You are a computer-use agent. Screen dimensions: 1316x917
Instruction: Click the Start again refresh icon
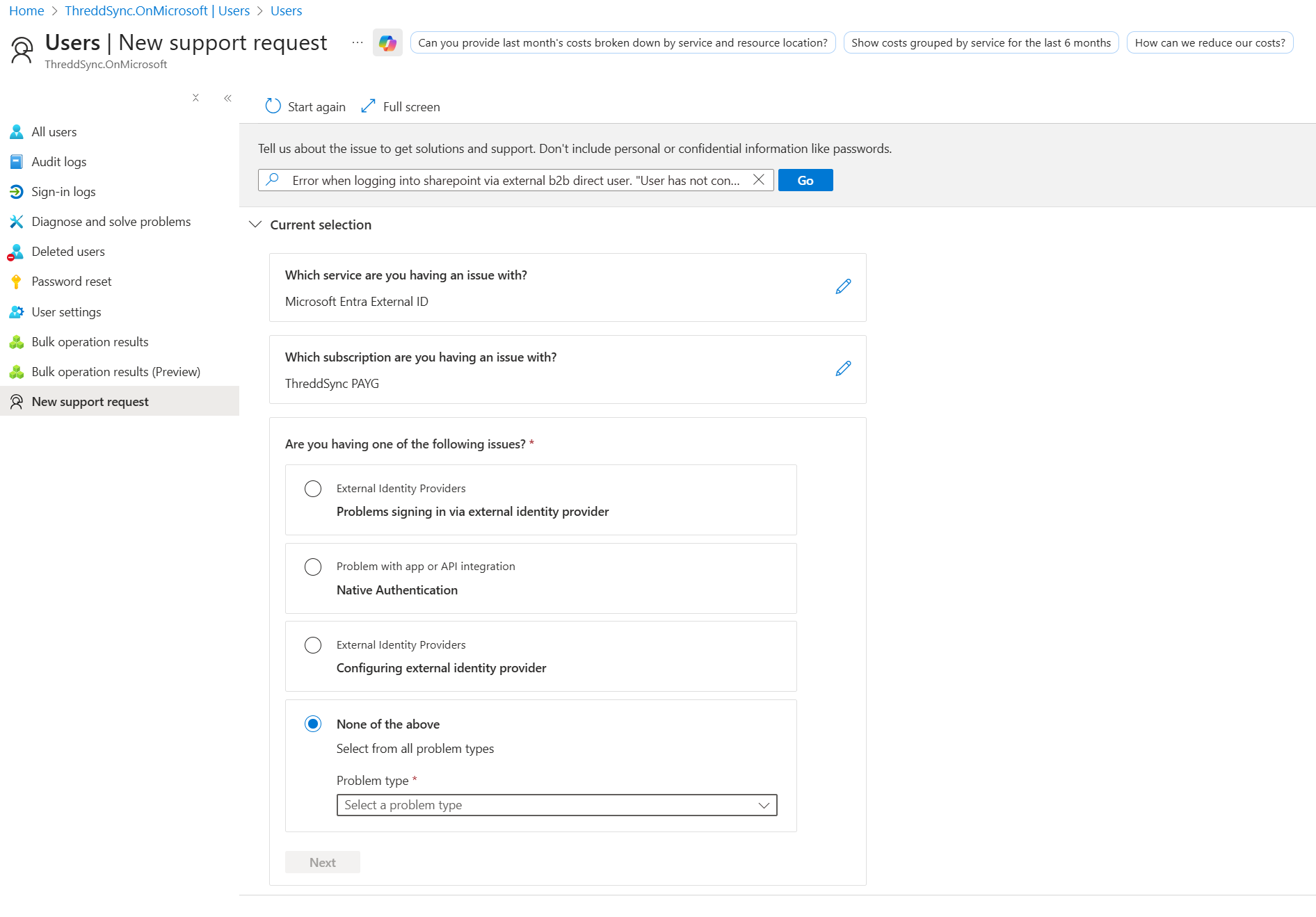click(273, 106)
